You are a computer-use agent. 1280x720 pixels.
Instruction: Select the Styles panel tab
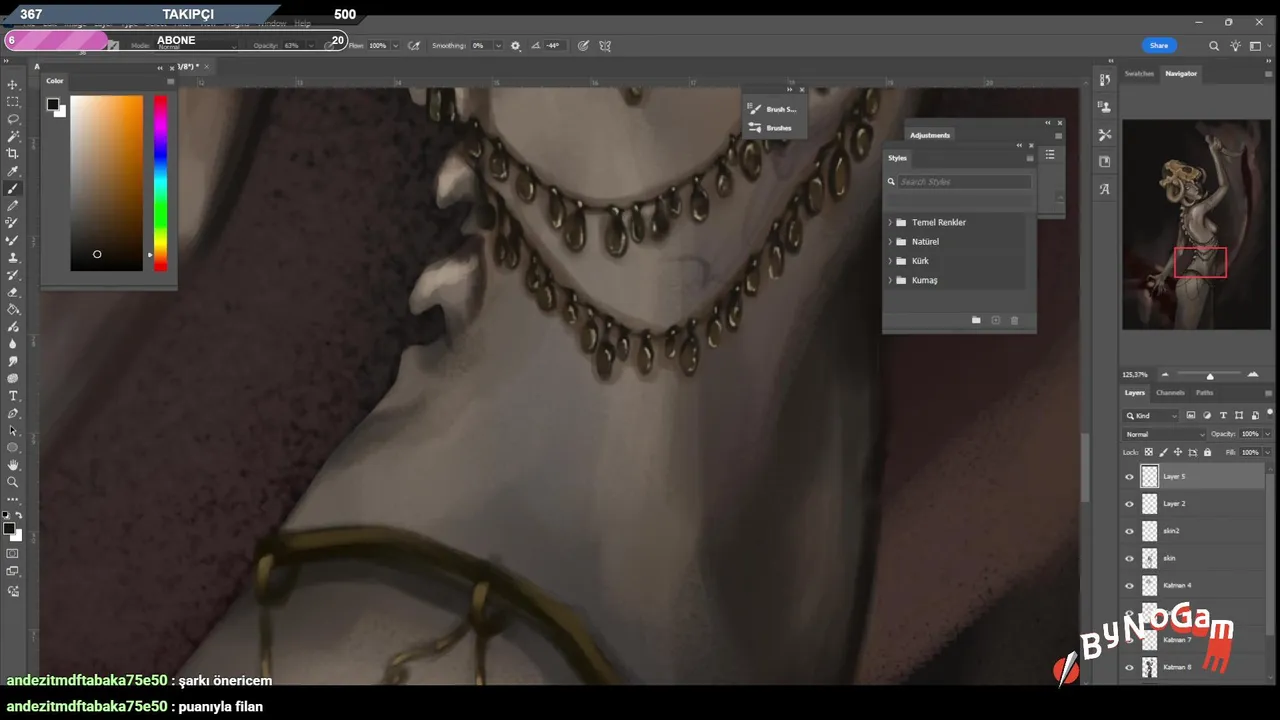coord(897,158)
